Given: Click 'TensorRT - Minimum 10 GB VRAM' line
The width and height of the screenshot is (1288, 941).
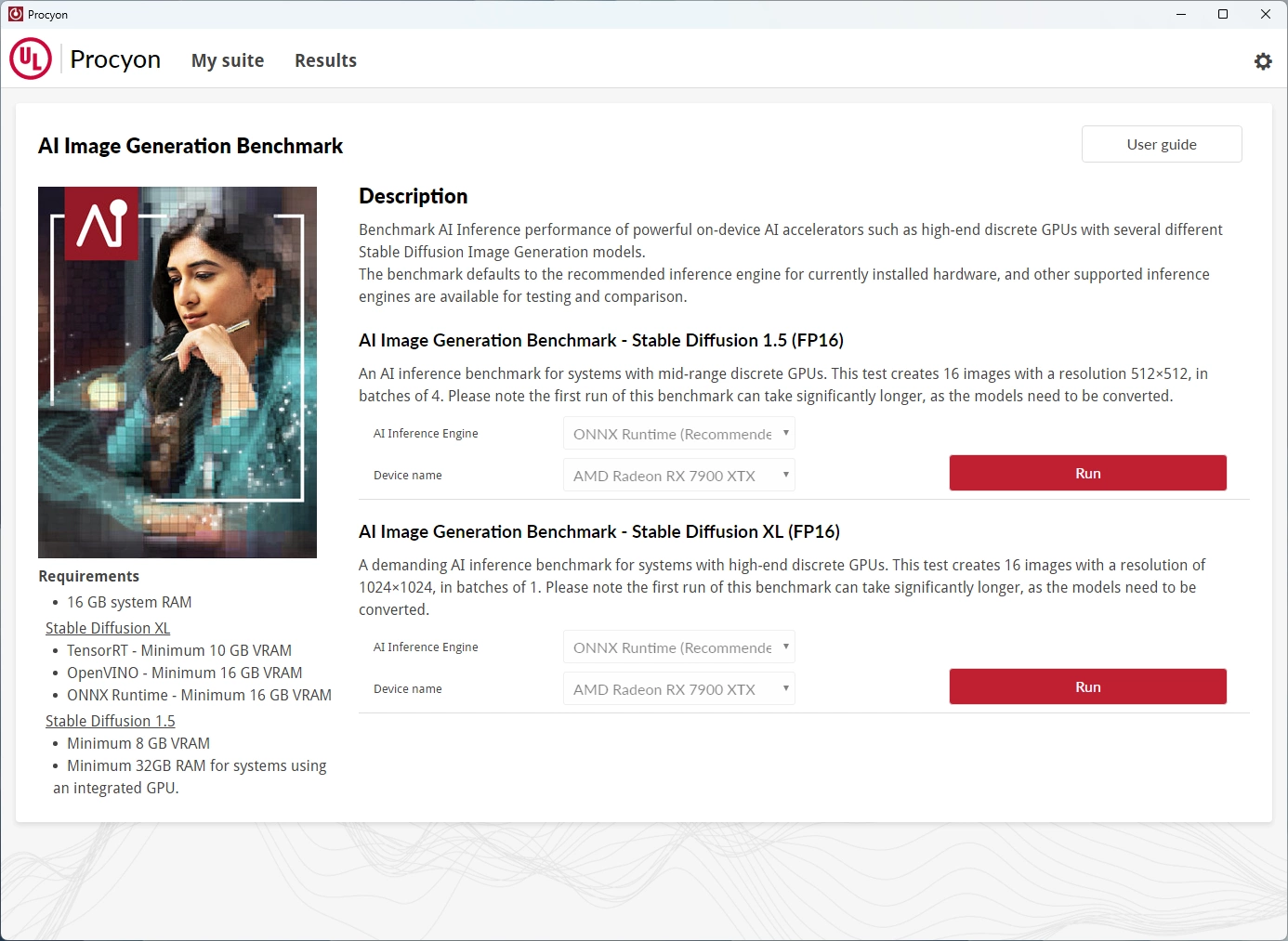Looking at the screenshot, I should point(179,650).
